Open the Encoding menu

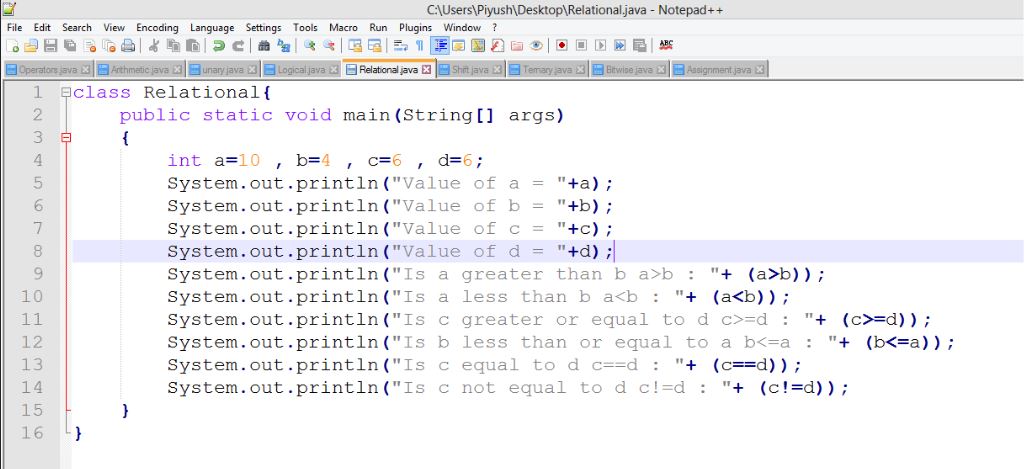[157, 27]
